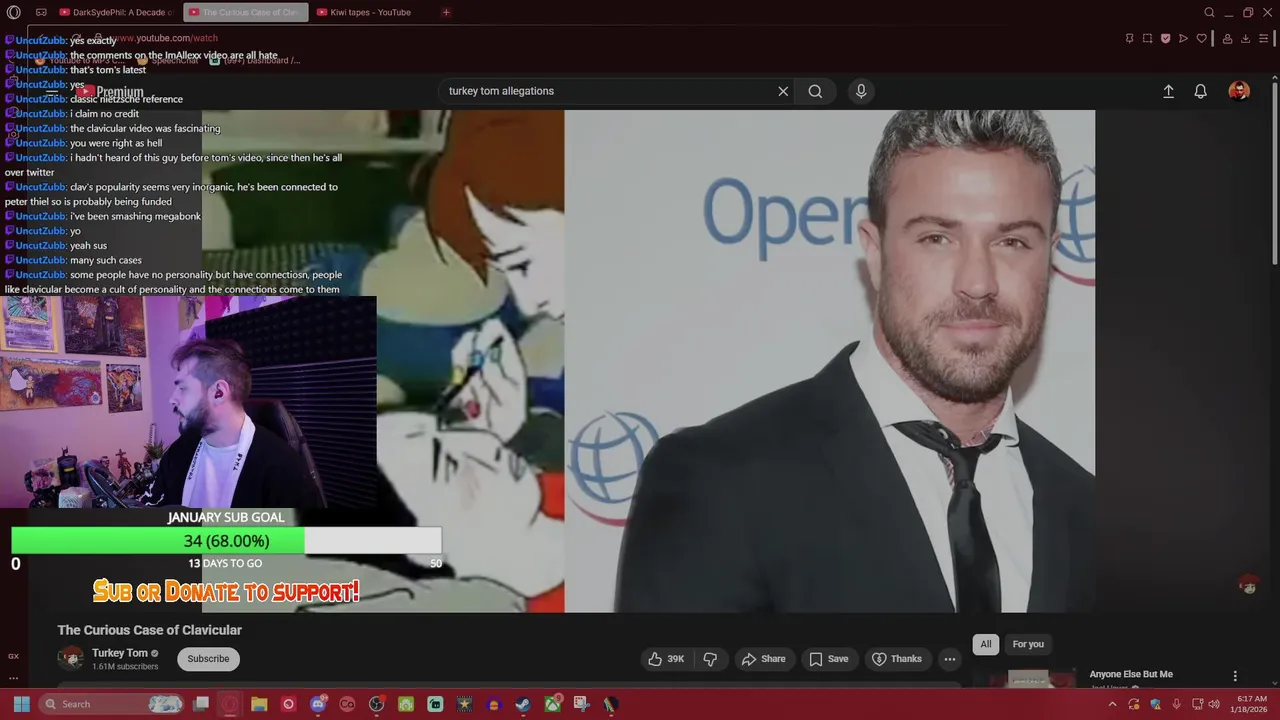
Task: Click the browser tab search magnifier icon
Action: (x=1209, y=12)
